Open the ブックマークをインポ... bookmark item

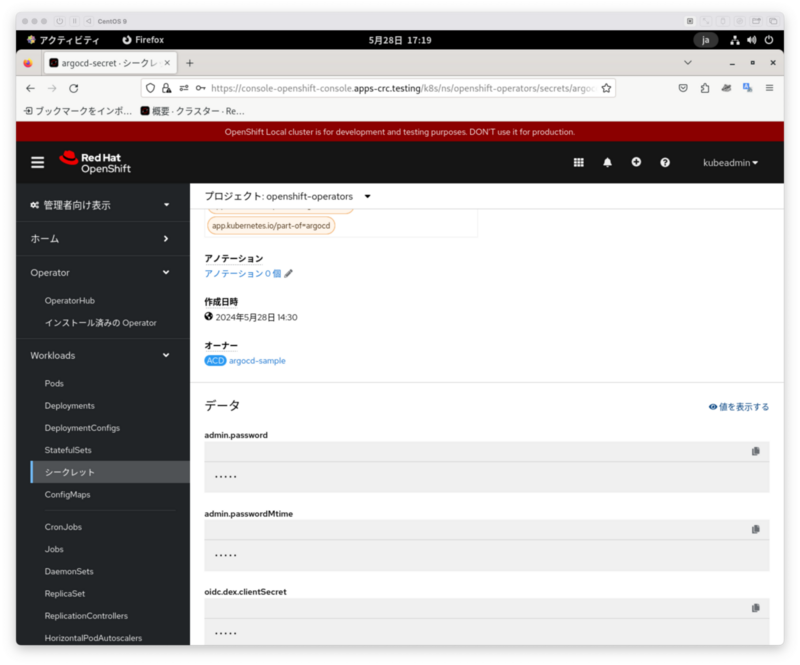coord(78,111)
